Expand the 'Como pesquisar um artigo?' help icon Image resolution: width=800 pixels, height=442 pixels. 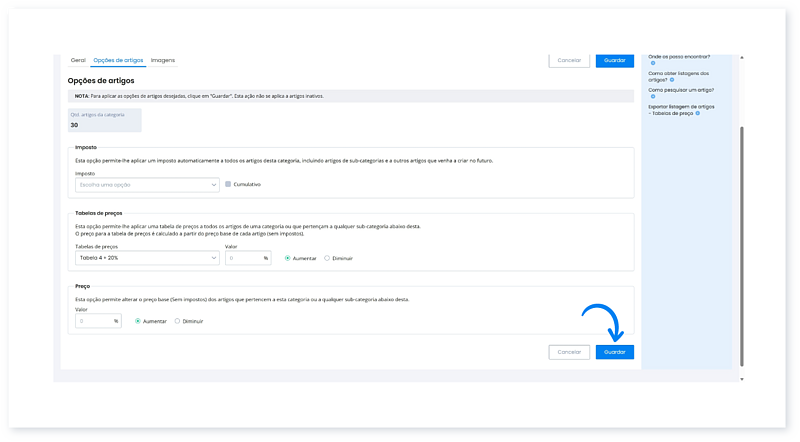point(653,97)
